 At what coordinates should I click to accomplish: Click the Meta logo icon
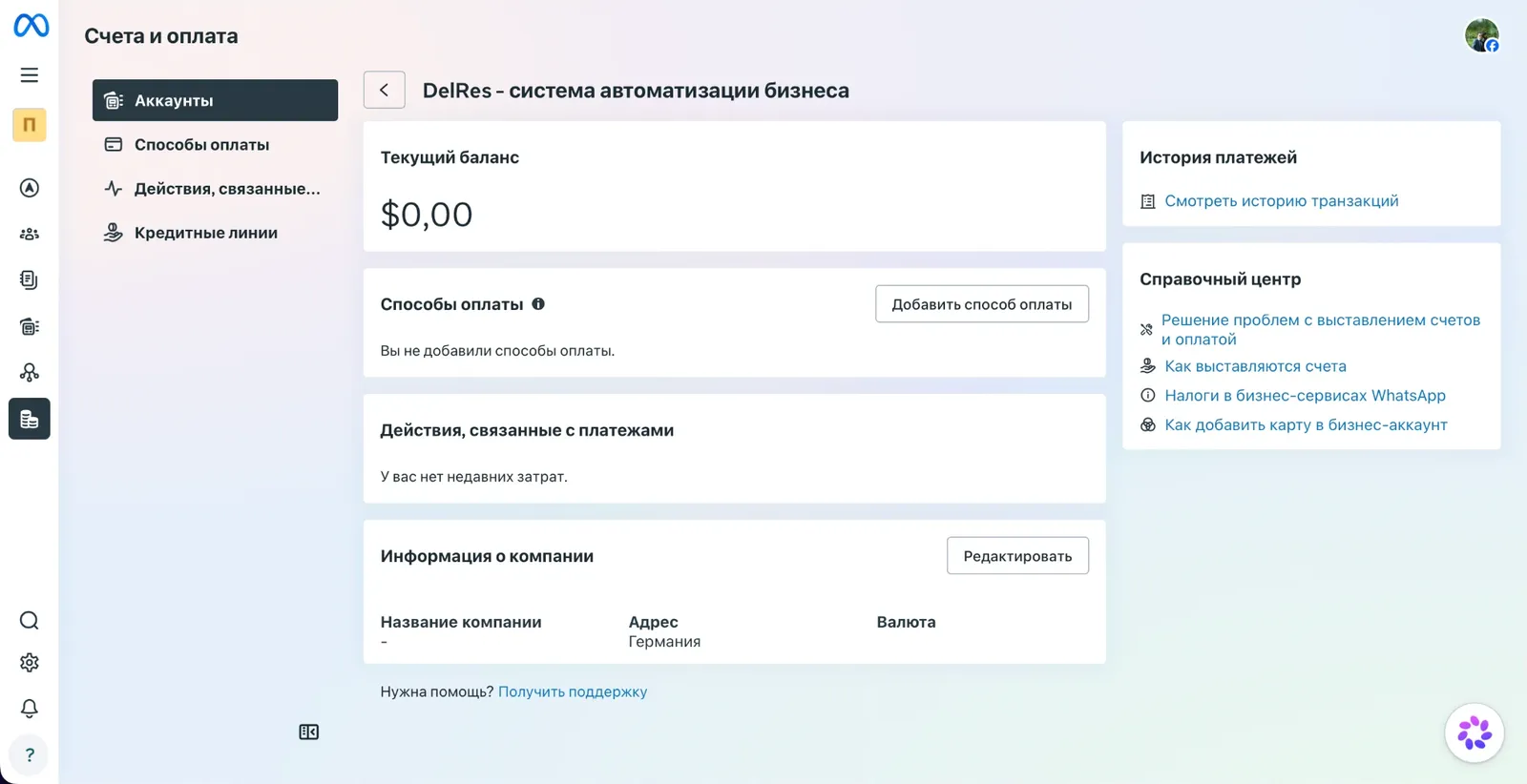tap(31, 25)
